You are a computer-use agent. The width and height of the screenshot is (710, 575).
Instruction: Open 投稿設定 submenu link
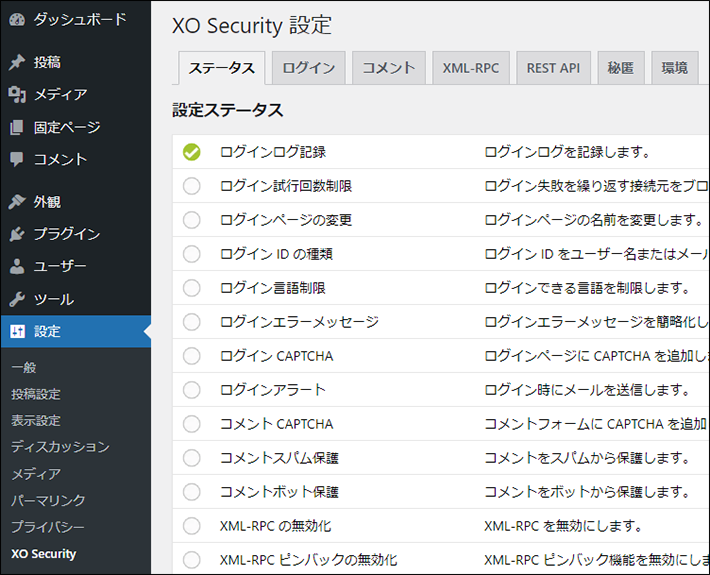click(36, 394)
